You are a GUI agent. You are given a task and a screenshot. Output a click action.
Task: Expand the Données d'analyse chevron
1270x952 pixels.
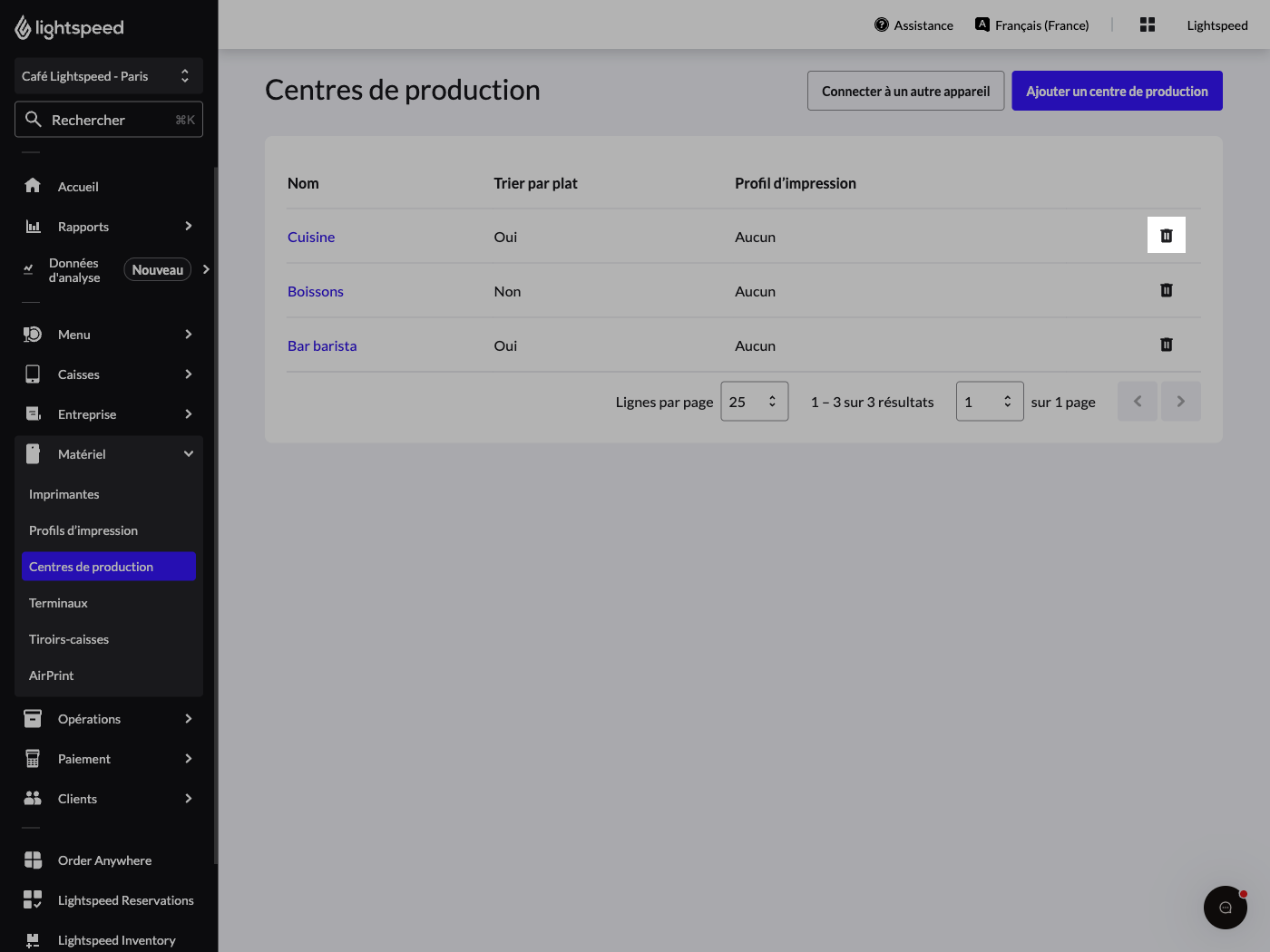(x=206, y=269)
